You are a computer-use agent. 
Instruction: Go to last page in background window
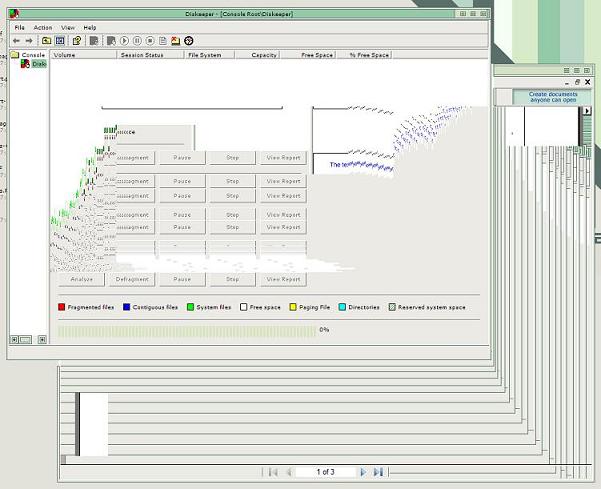[x=378, y=472]
